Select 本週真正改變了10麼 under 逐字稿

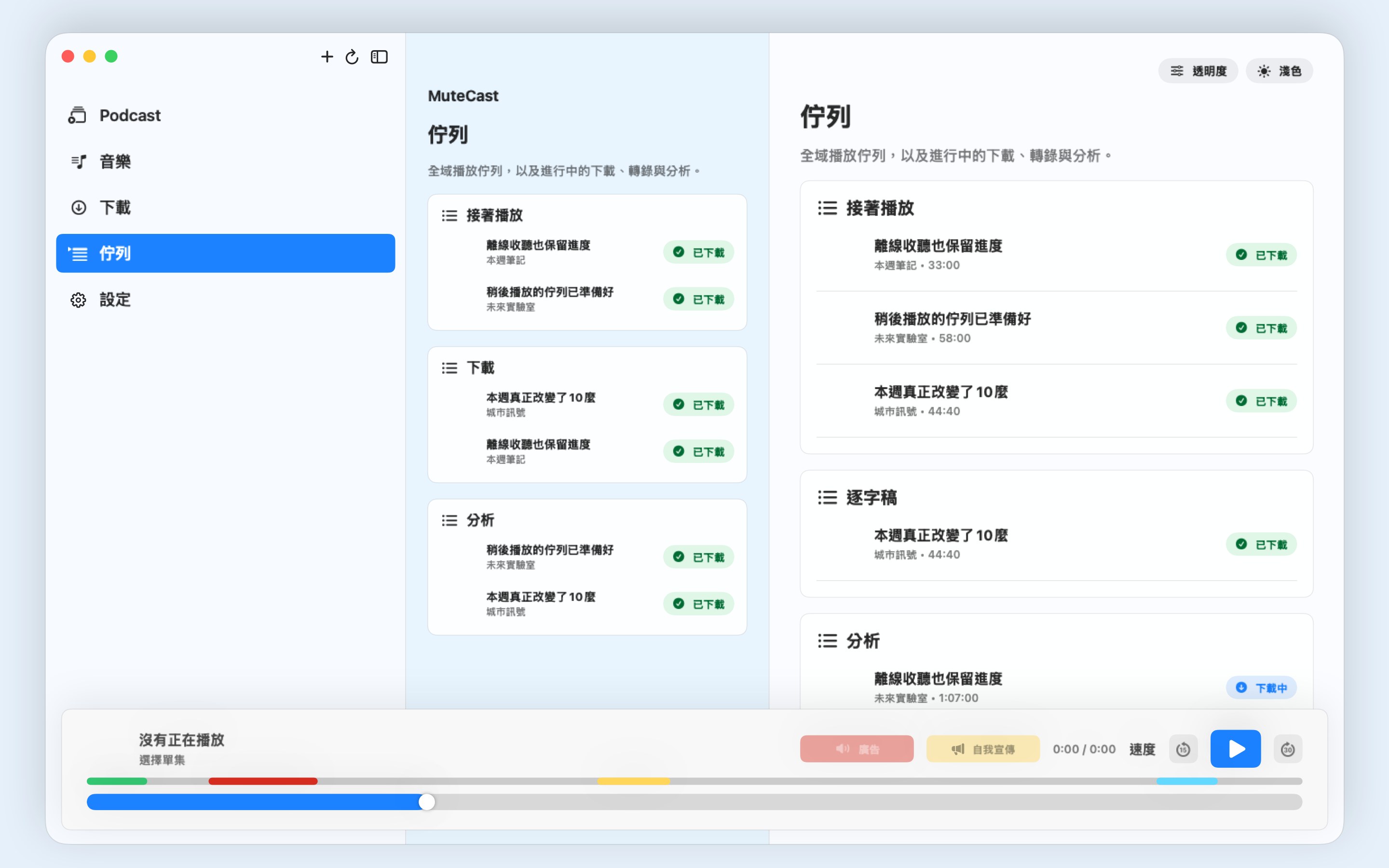point(1056,544)
